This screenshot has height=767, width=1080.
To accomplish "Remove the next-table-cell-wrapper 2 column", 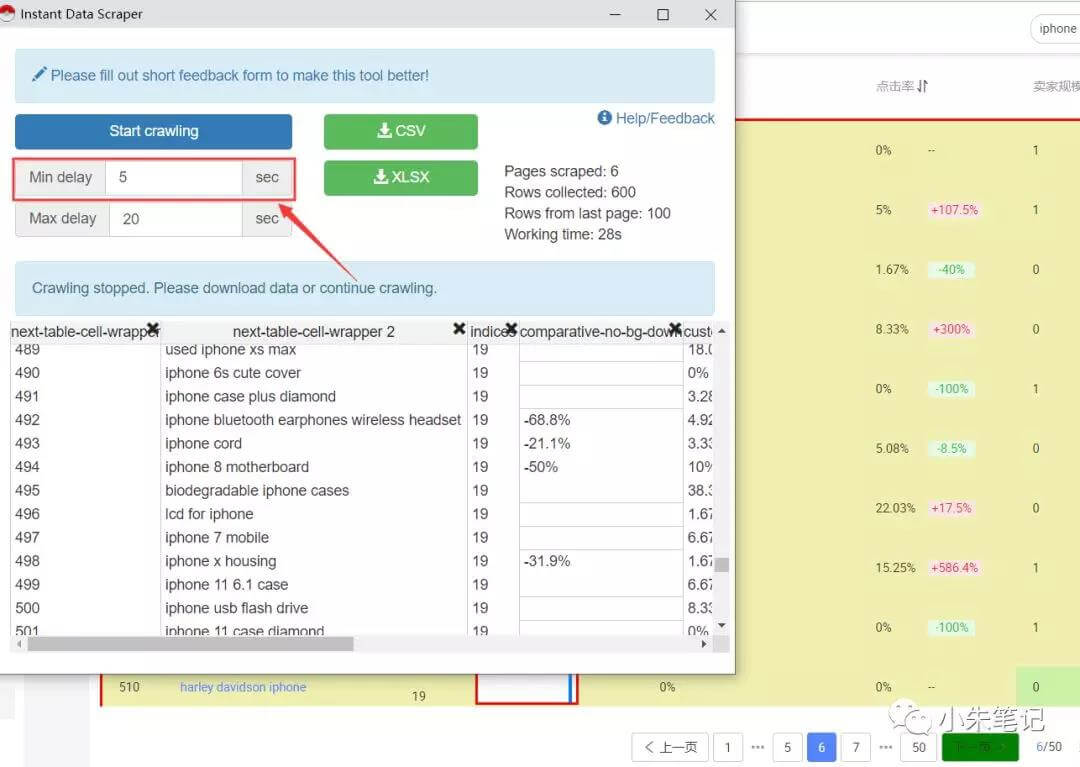I will [x=459, y=329].
